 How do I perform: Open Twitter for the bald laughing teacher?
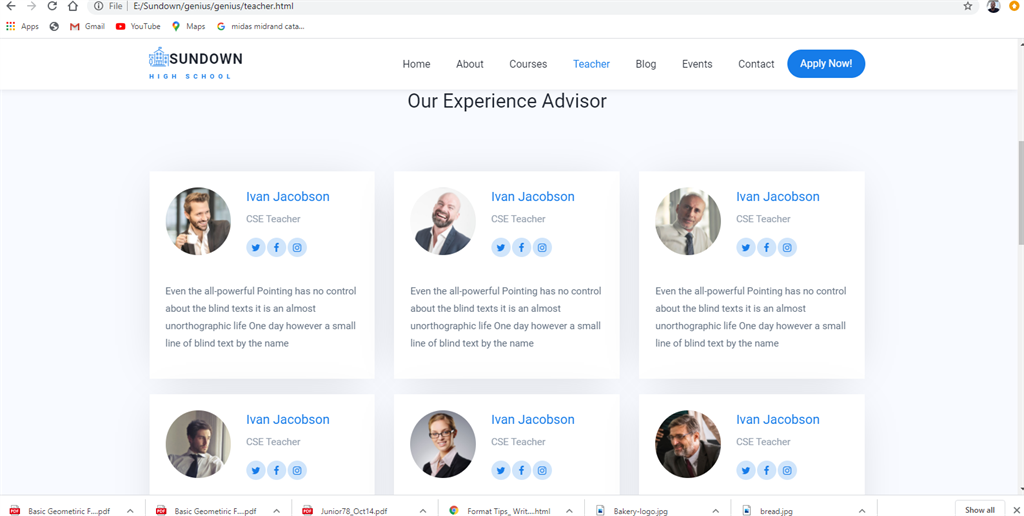[x=500, y=248]
